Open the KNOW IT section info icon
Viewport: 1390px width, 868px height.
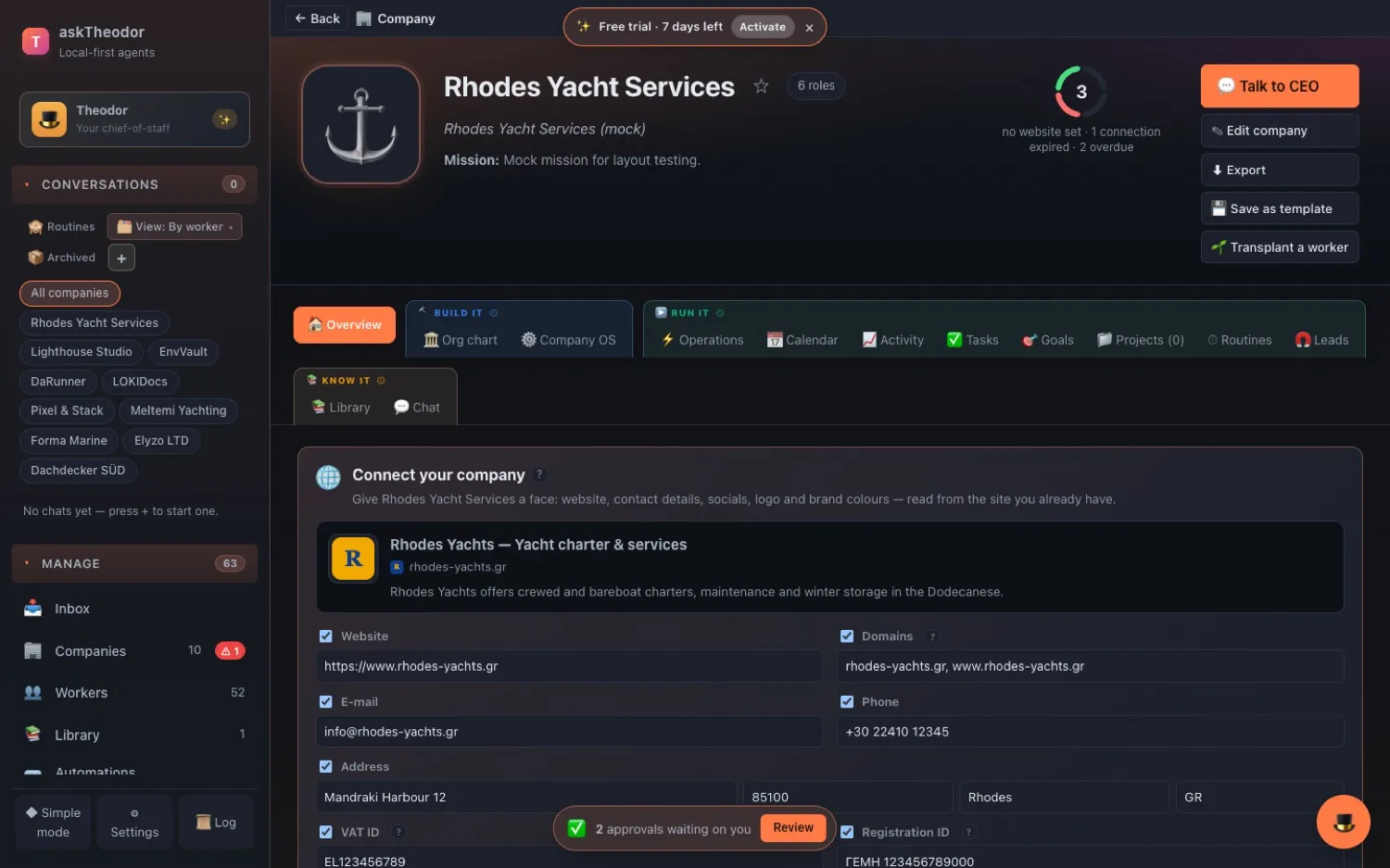pyautogui.click(x=381, y=381)
